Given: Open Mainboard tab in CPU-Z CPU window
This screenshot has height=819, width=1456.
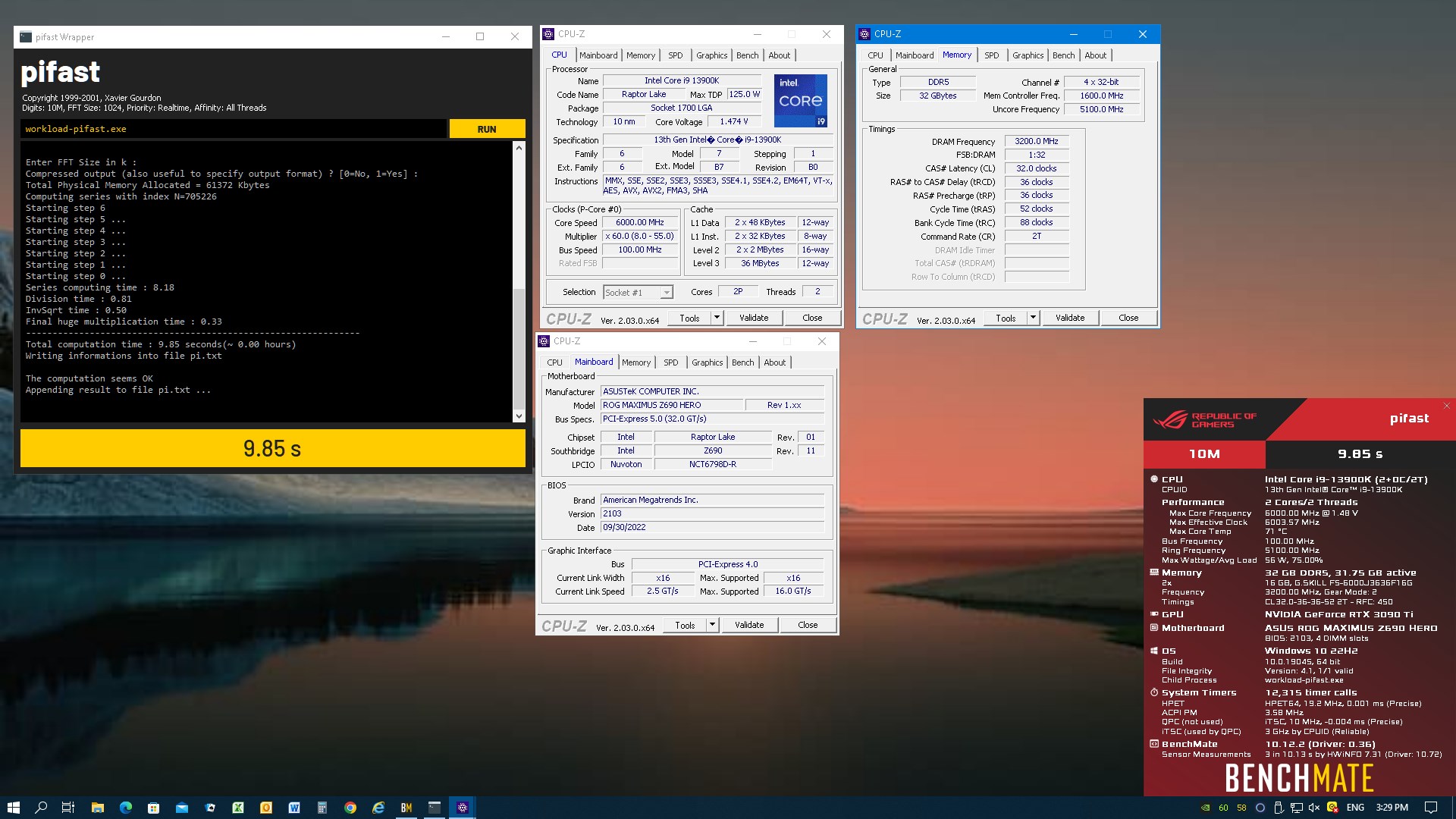Looking at the screenshot, I should [598, 55].
